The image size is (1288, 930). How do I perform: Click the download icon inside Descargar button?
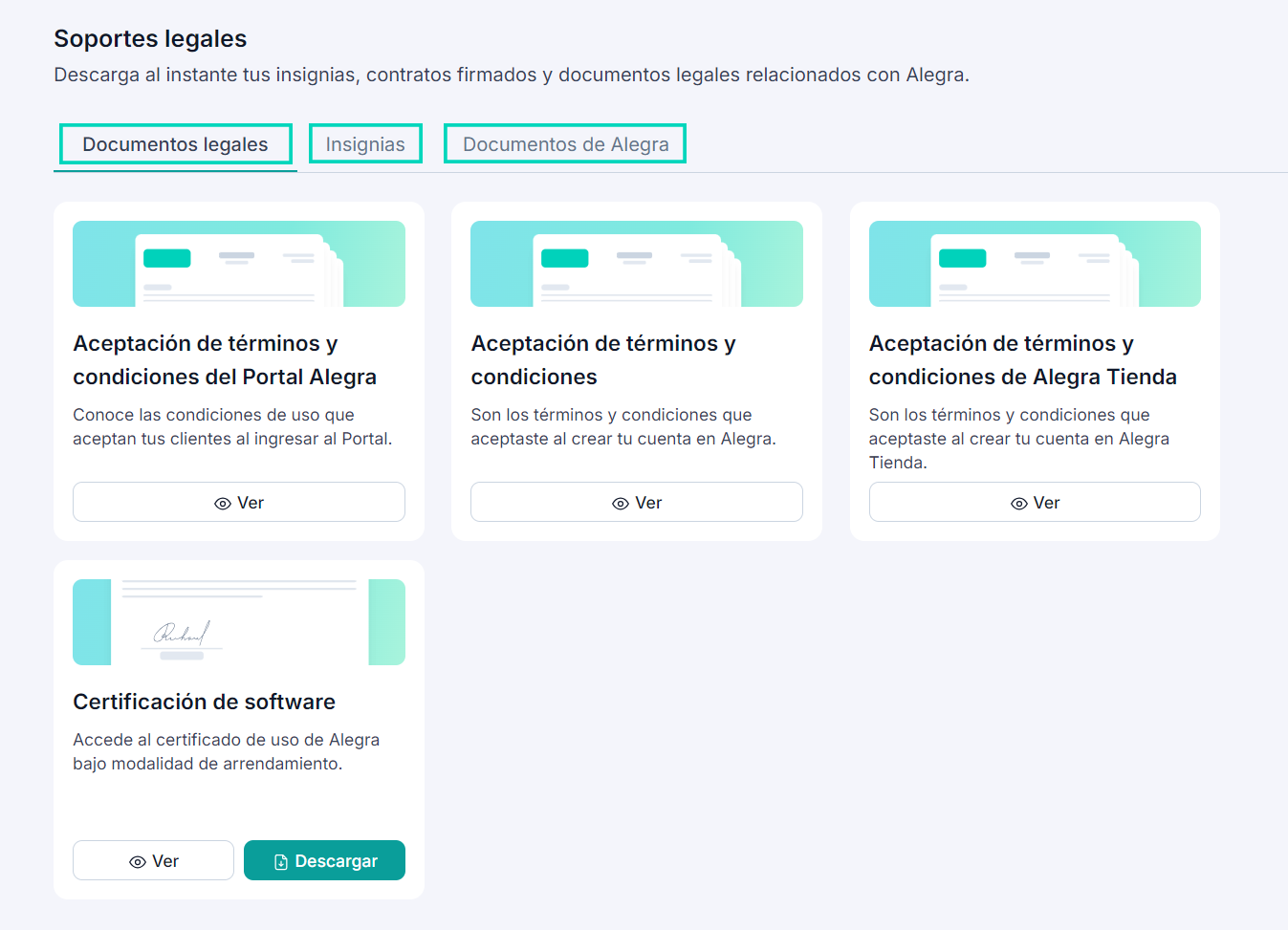pos(279,860)
